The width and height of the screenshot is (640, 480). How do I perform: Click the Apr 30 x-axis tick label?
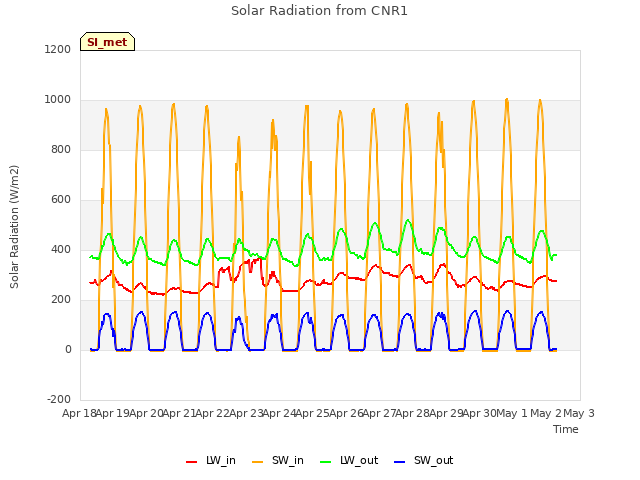tap(479, 413)
